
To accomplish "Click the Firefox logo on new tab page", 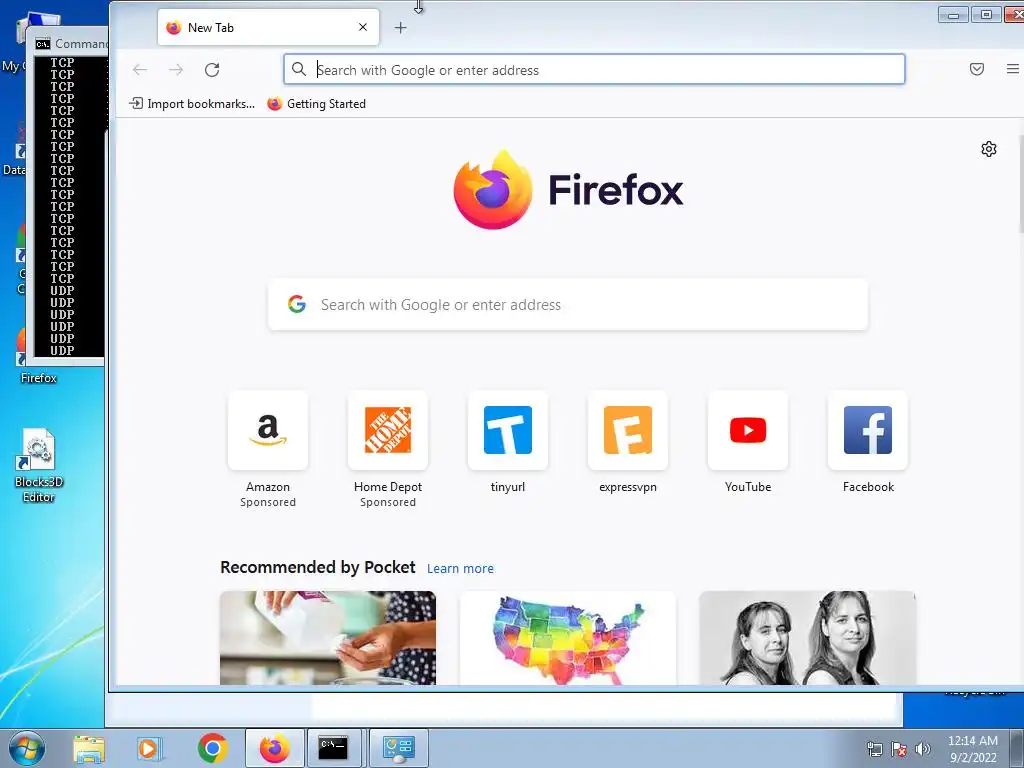I will coord(568,189).
